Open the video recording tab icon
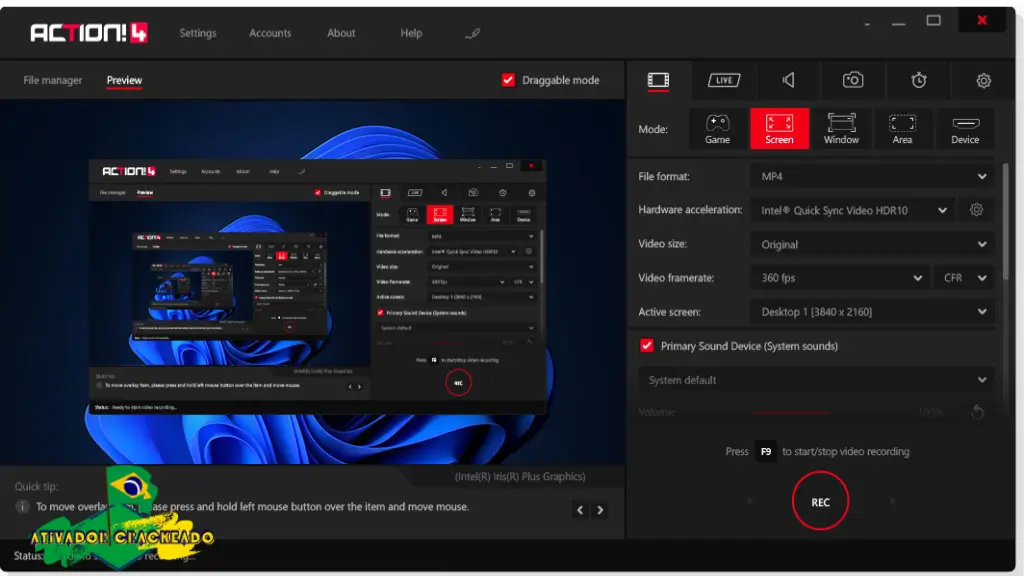 pos(658,80)
